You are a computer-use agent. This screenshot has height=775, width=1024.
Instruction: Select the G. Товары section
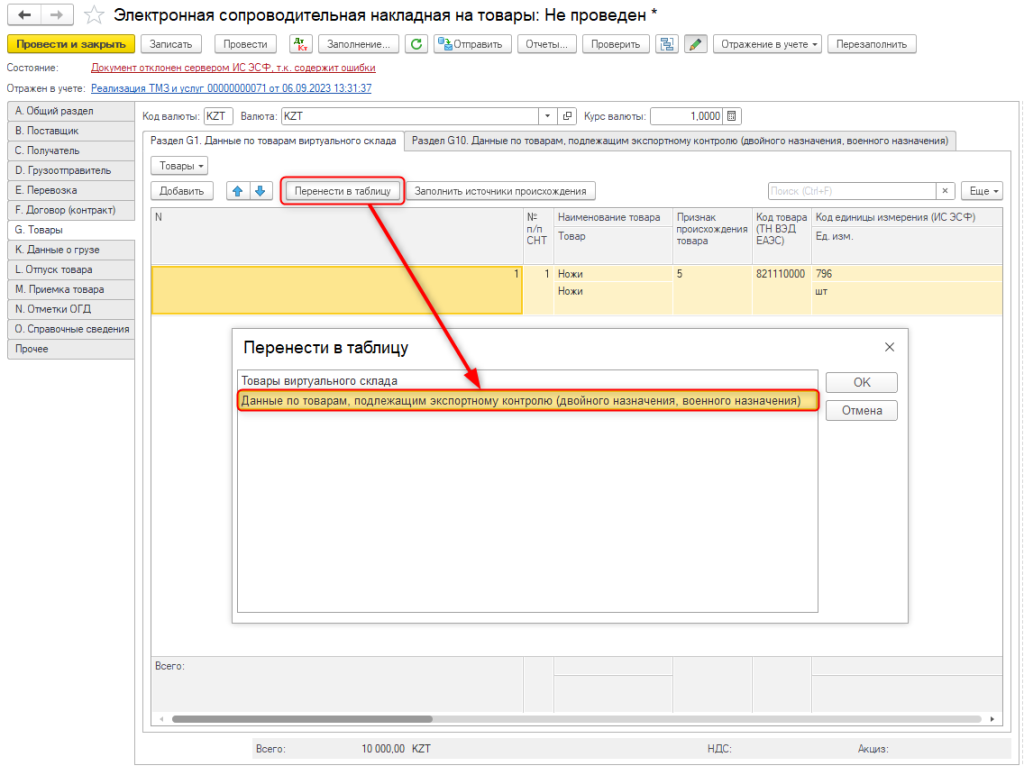coord(71,230)
